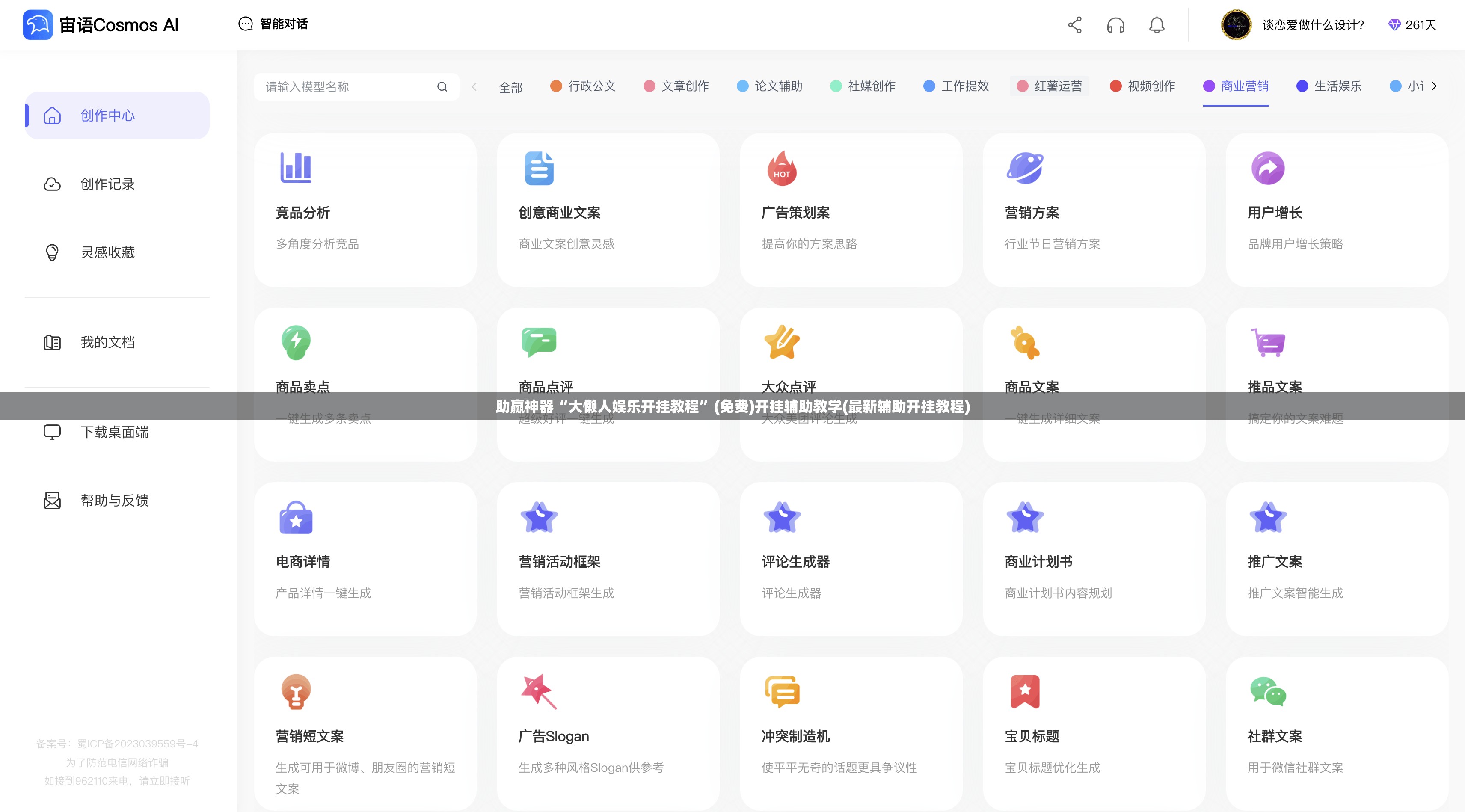This screenshot has width=1465, height=812.
Task: Select the 行政公文 category tab
Action: [583, 86]
